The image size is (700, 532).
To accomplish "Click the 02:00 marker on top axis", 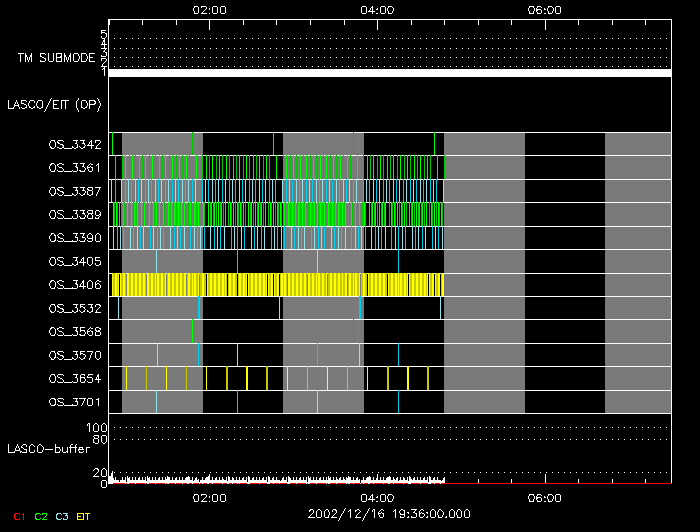I will pyautogui.click(x=209, y=10).
